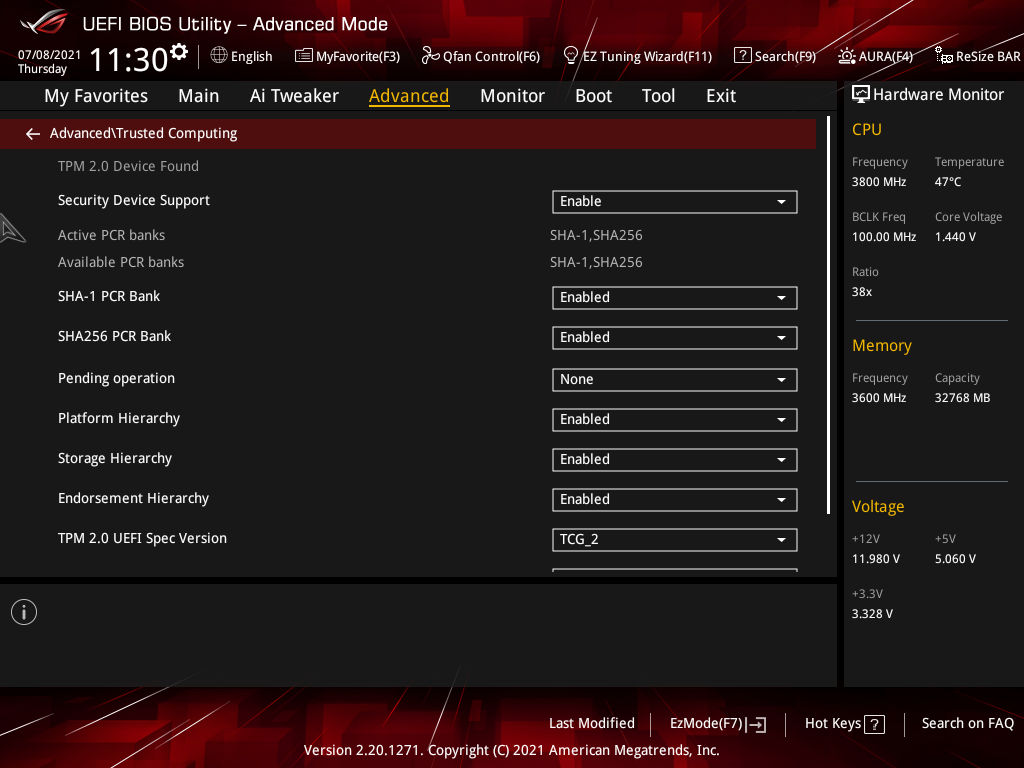Open AURA(F4) text button
This screenshot has height=768, width=1024.
[x=886, y=56]
